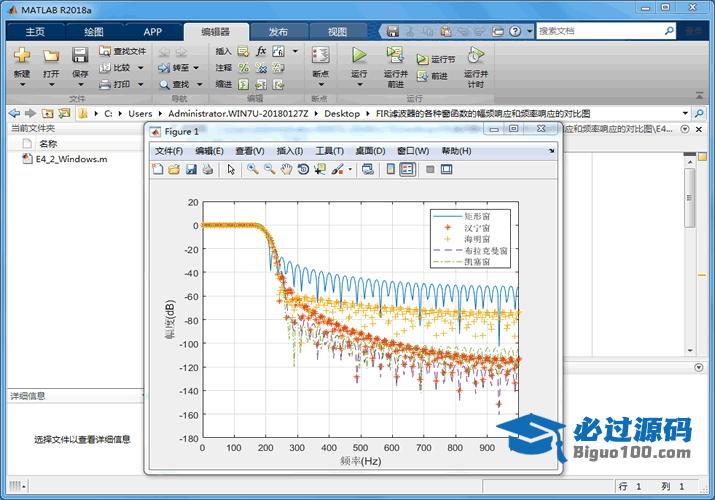This screenshot has width=715, height=500.
Task: Click the Find (查找) magnifier button
Action: (174, 84)
